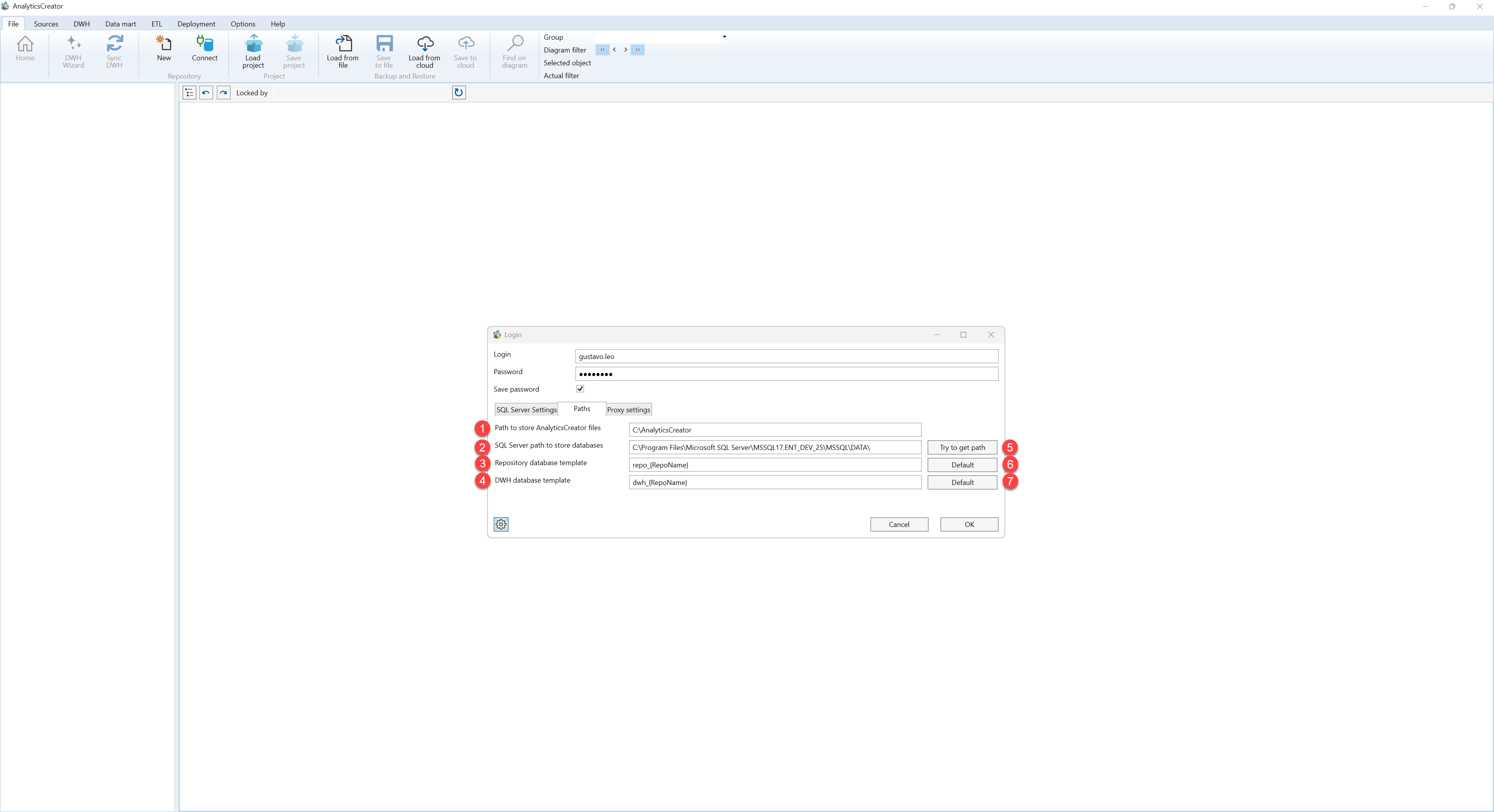Open the DWH menu

click(x=82, y=24)
